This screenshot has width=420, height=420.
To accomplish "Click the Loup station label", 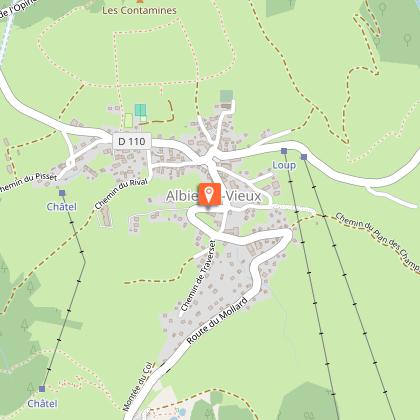I will 284,165.
